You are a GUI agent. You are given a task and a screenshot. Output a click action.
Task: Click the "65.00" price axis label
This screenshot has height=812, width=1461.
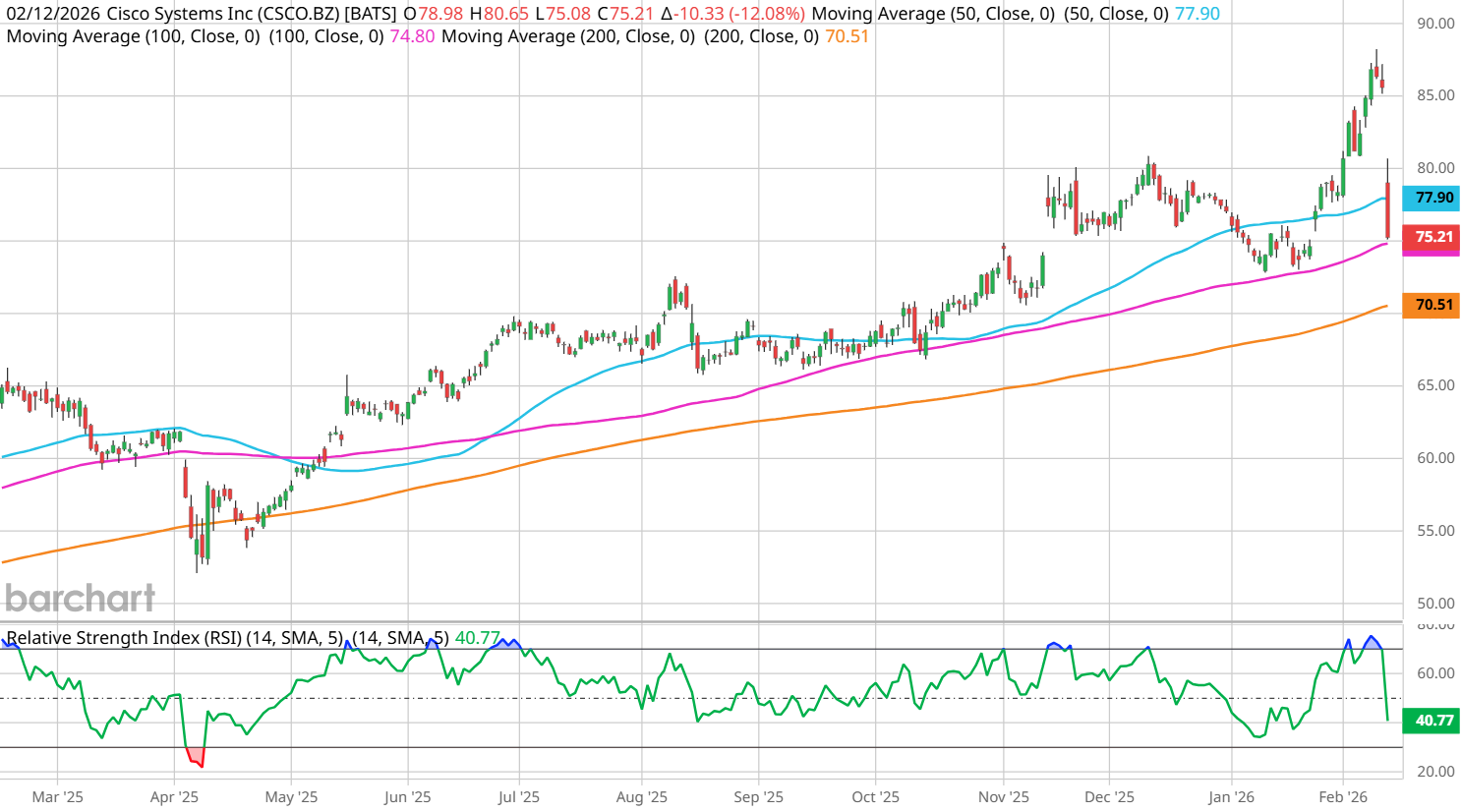click(1435, 385)
